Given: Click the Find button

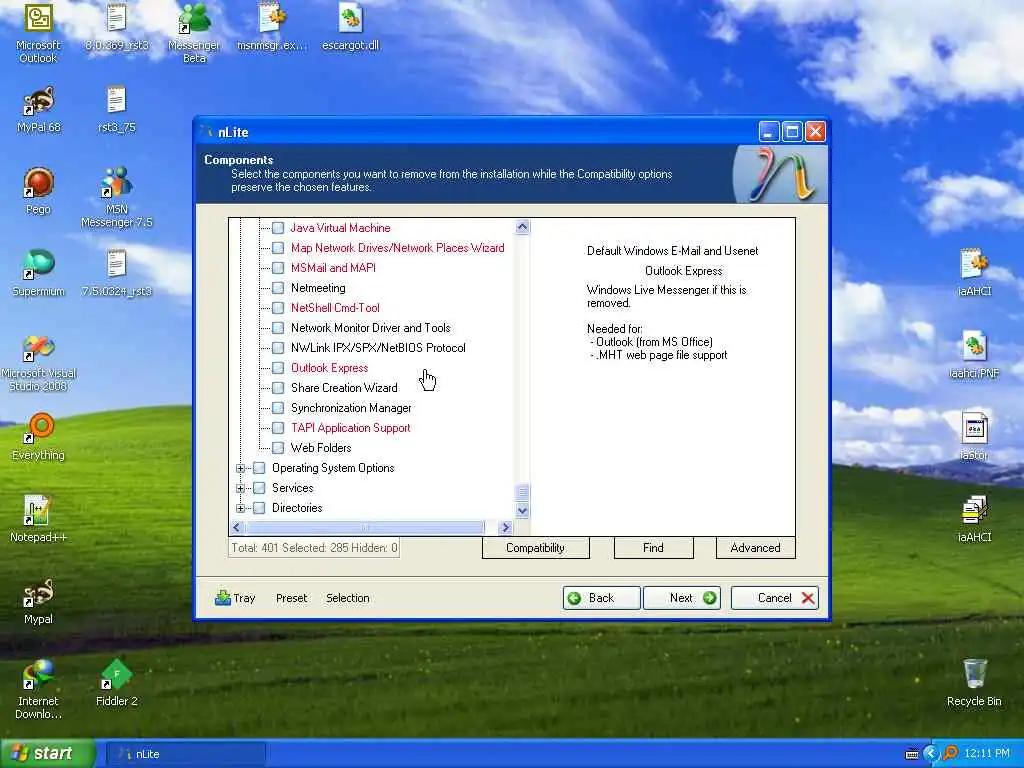Looking at the screenshot, I should pos(653,548).
